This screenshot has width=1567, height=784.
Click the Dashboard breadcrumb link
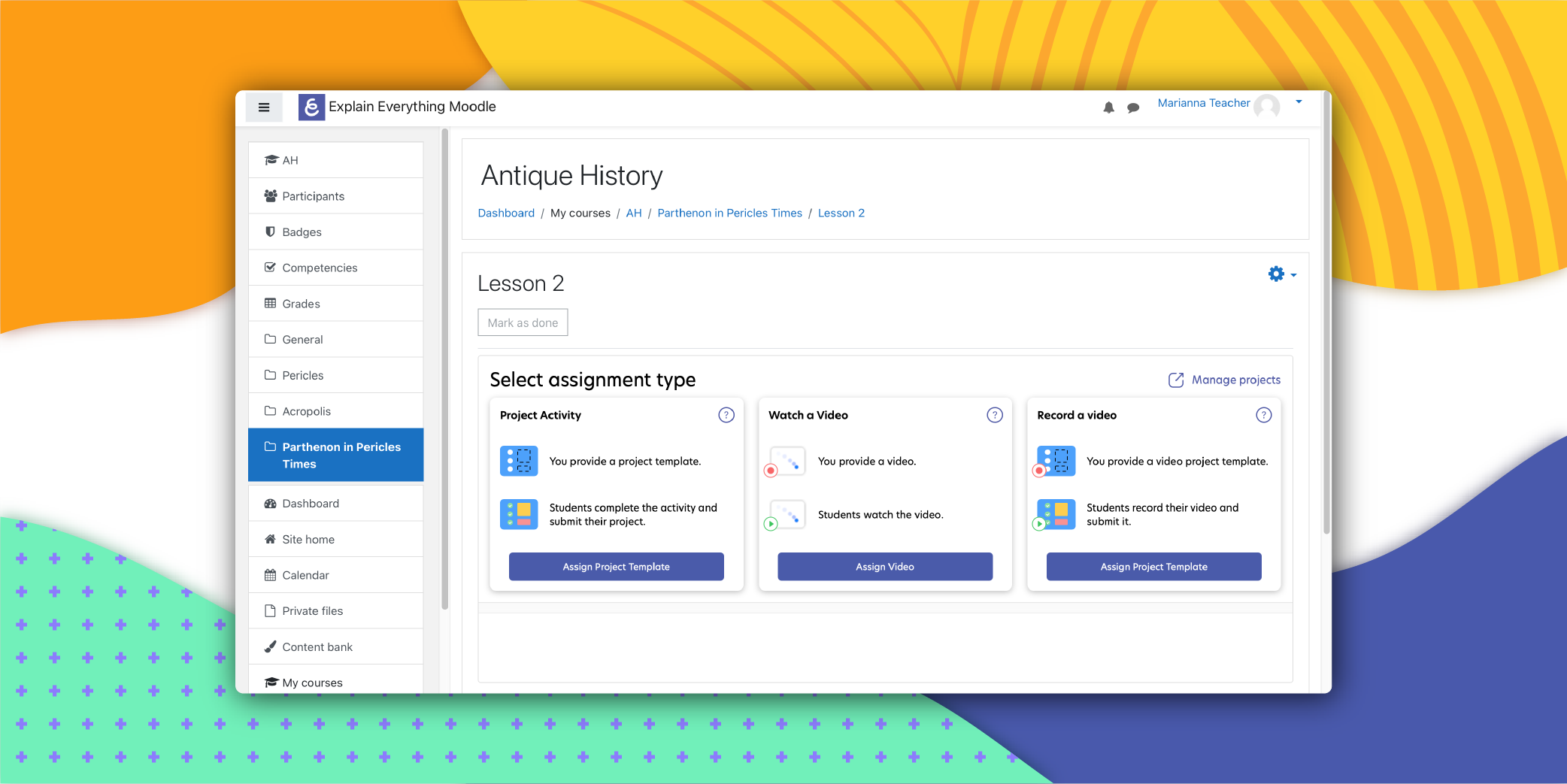click(506, 213)
